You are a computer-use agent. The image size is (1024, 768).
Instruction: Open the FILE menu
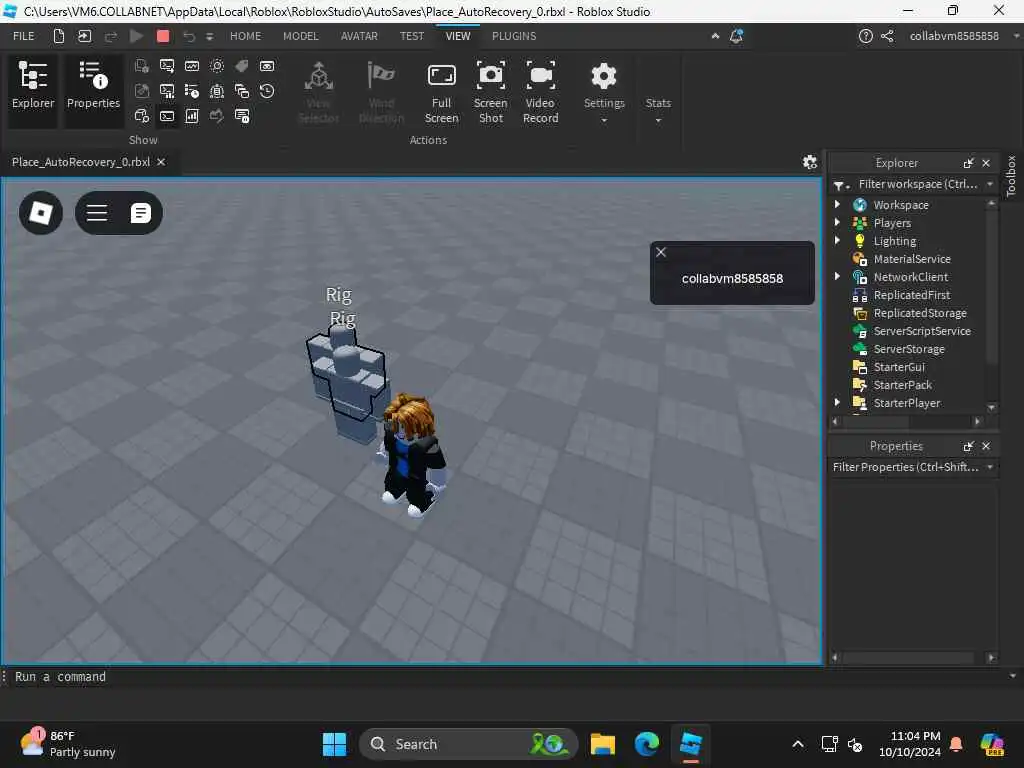[x=24, y=36]
